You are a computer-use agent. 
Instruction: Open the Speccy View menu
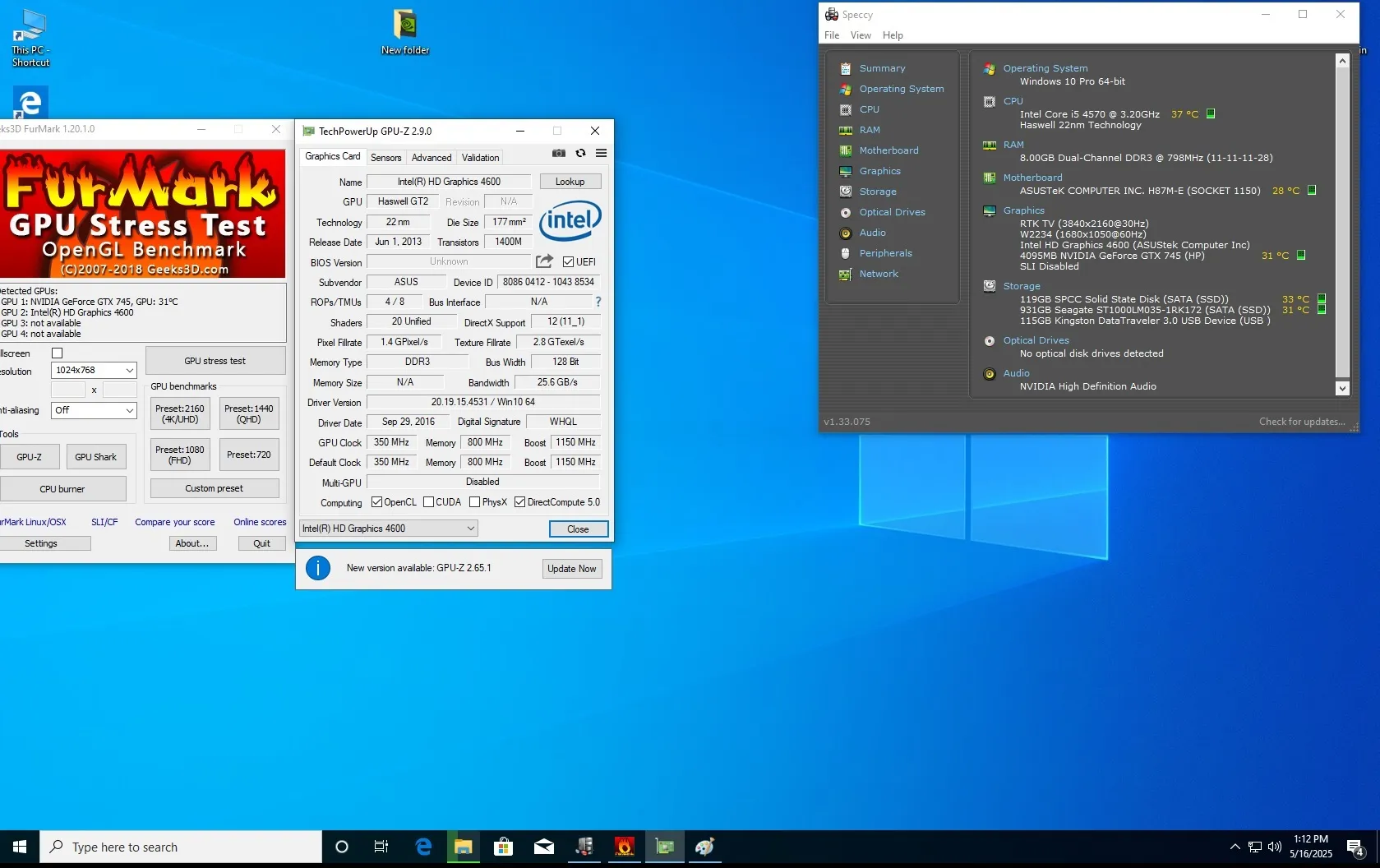861,35
